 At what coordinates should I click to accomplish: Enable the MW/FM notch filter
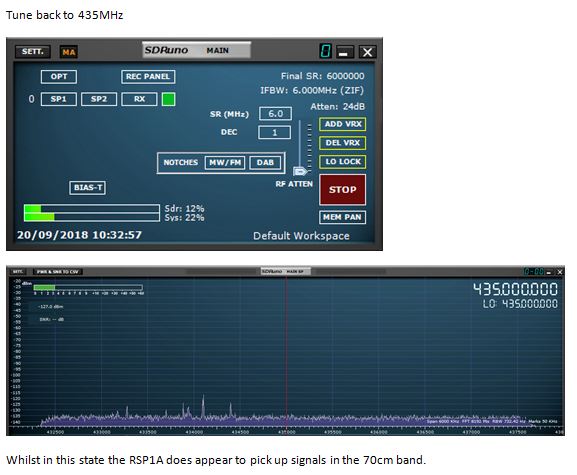click(x=225, y=163)
